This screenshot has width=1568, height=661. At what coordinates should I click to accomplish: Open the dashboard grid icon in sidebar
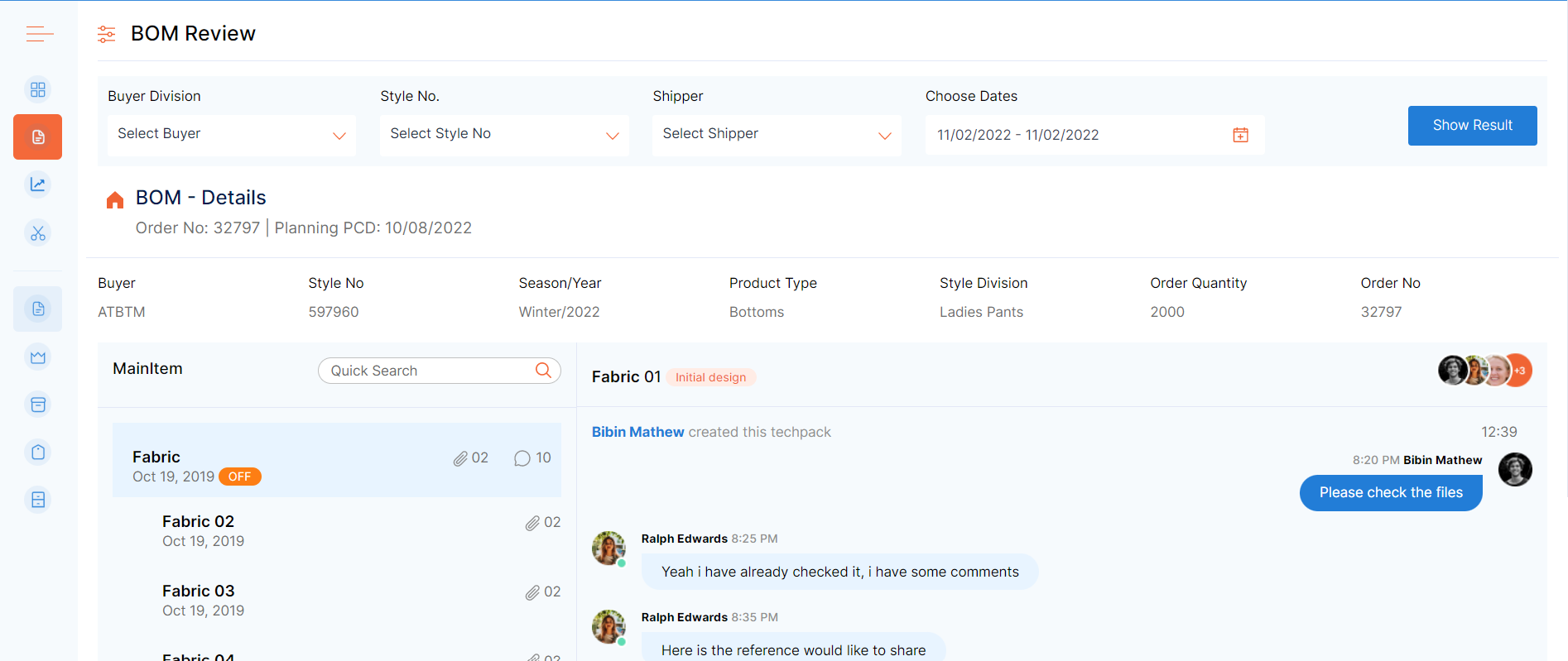point(38,89)
